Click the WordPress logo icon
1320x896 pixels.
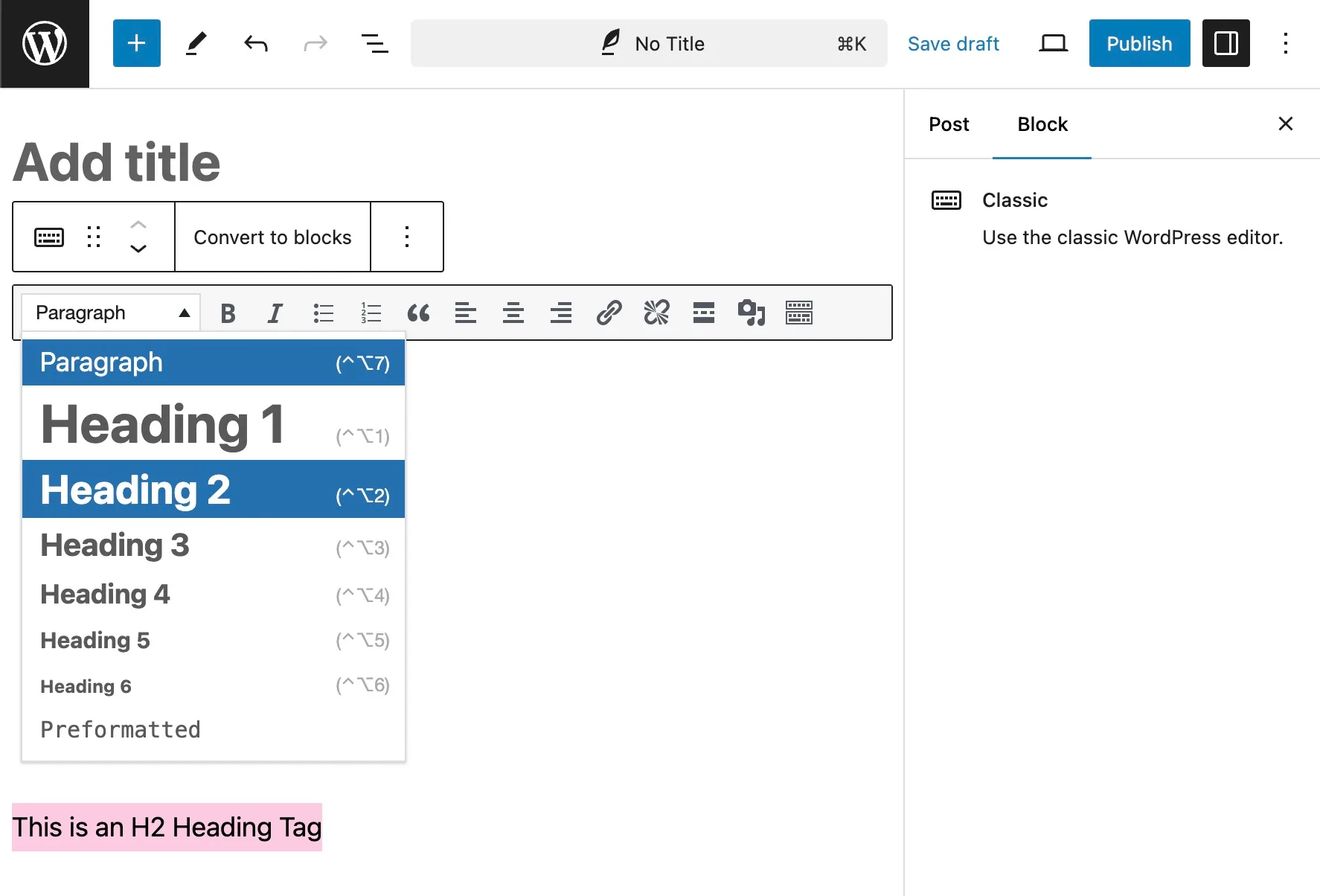[x=45, y=44]
